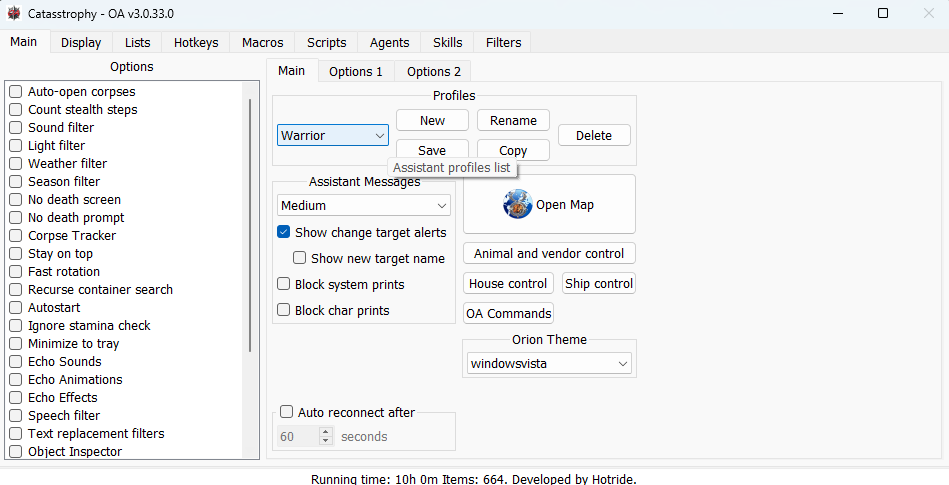Check the Corpse Tracker option

pyautogui.click(x=16, y=236)
